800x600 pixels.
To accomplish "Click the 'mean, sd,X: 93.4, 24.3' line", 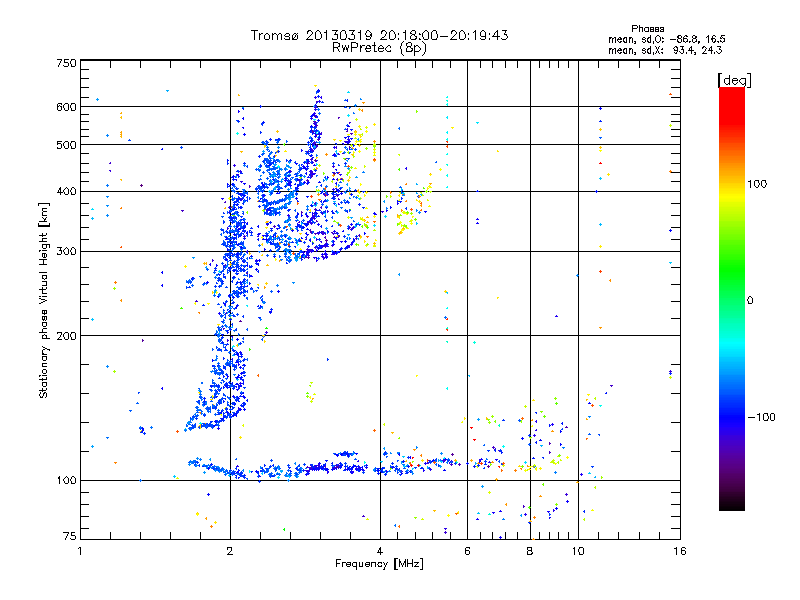I will [665, 50].
